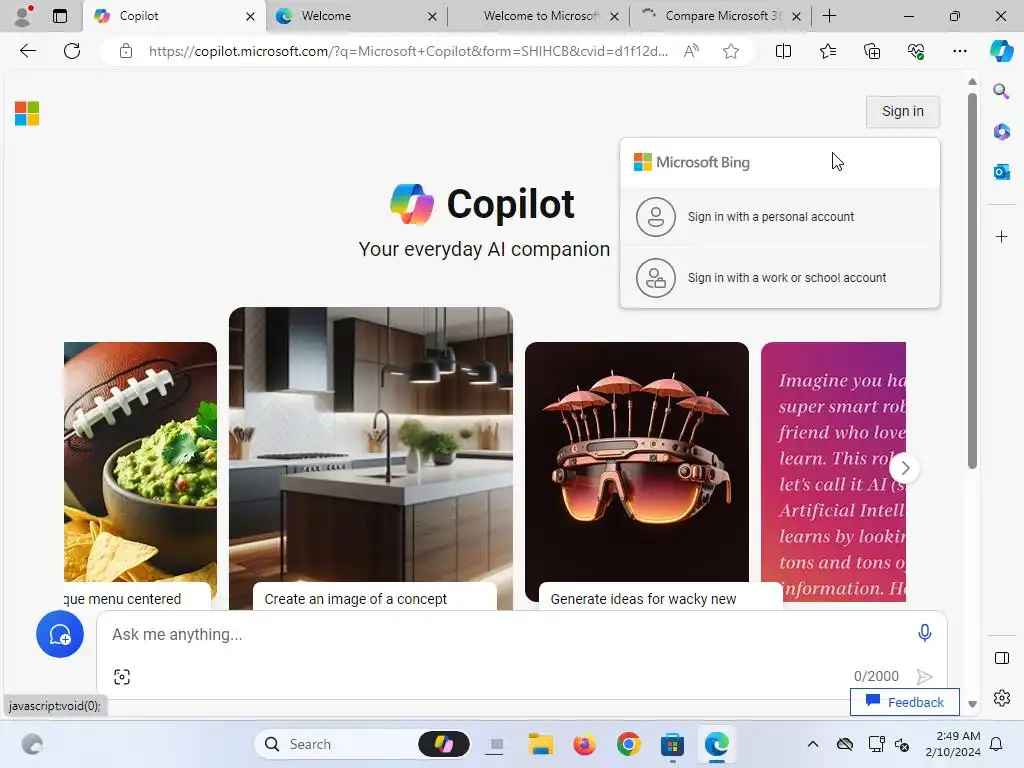
Task: Open Edge Settings and more menu
Action: [x=959, y=51]
